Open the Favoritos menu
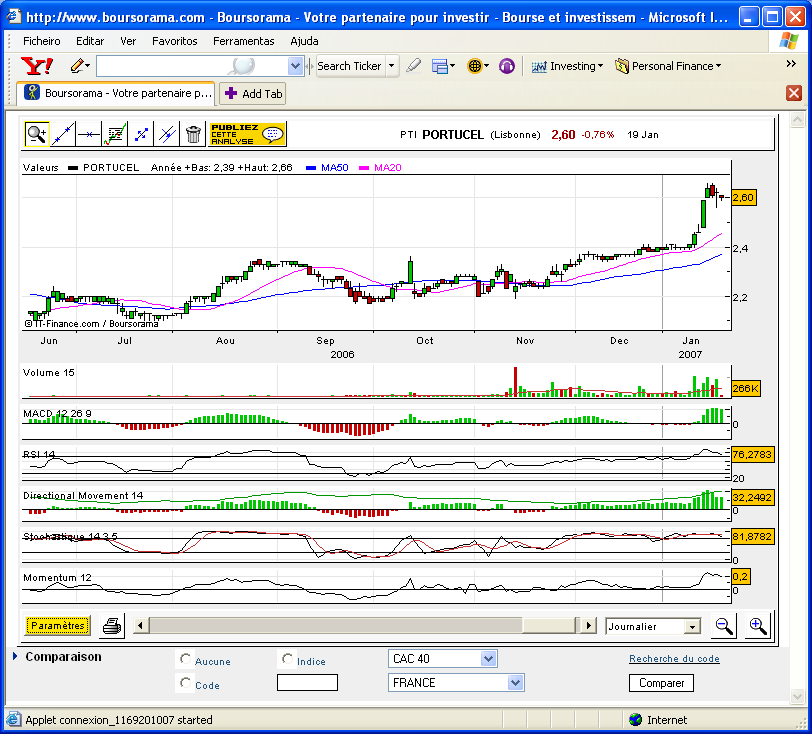The image size is (812, 734). (x=174, y=41)
